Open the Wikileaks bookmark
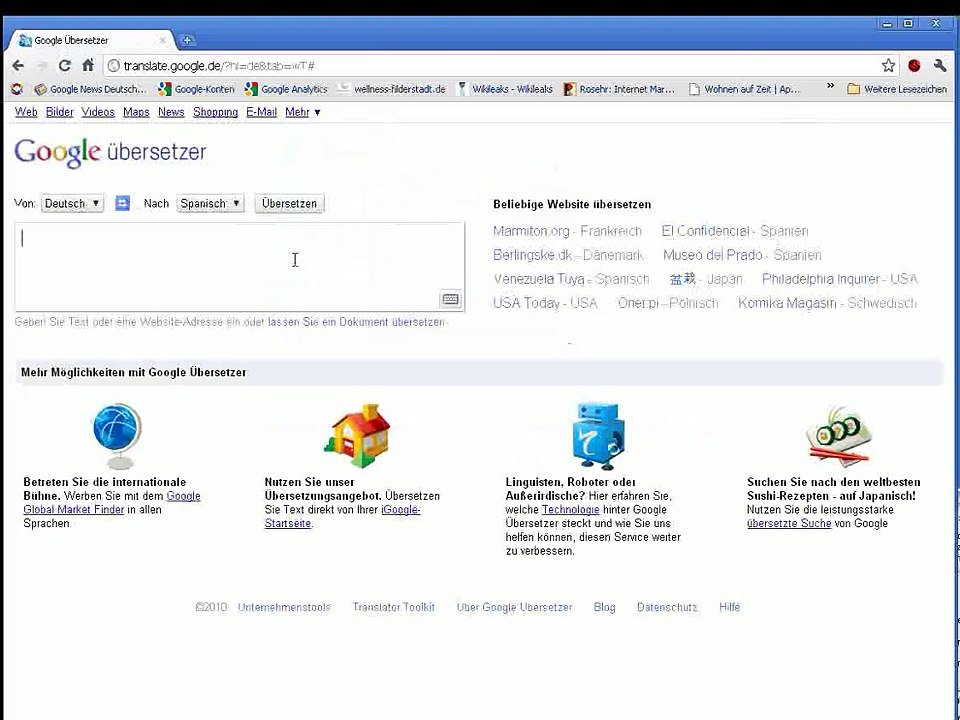This screenshot has height=720, width=960. tap(505, 89)
